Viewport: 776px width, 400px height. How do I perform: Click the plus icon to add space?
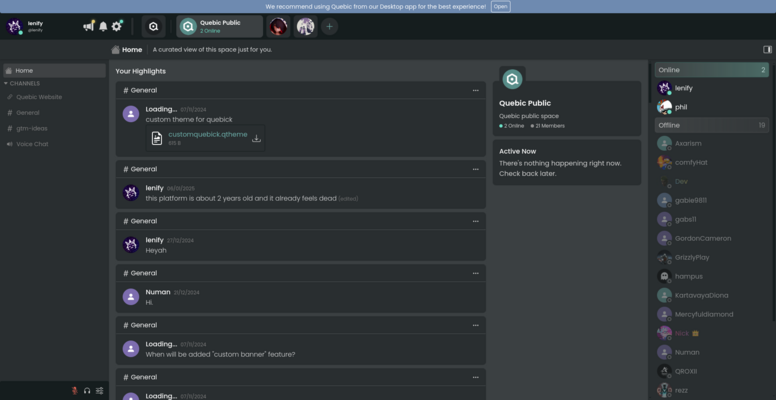pos(329,26)
